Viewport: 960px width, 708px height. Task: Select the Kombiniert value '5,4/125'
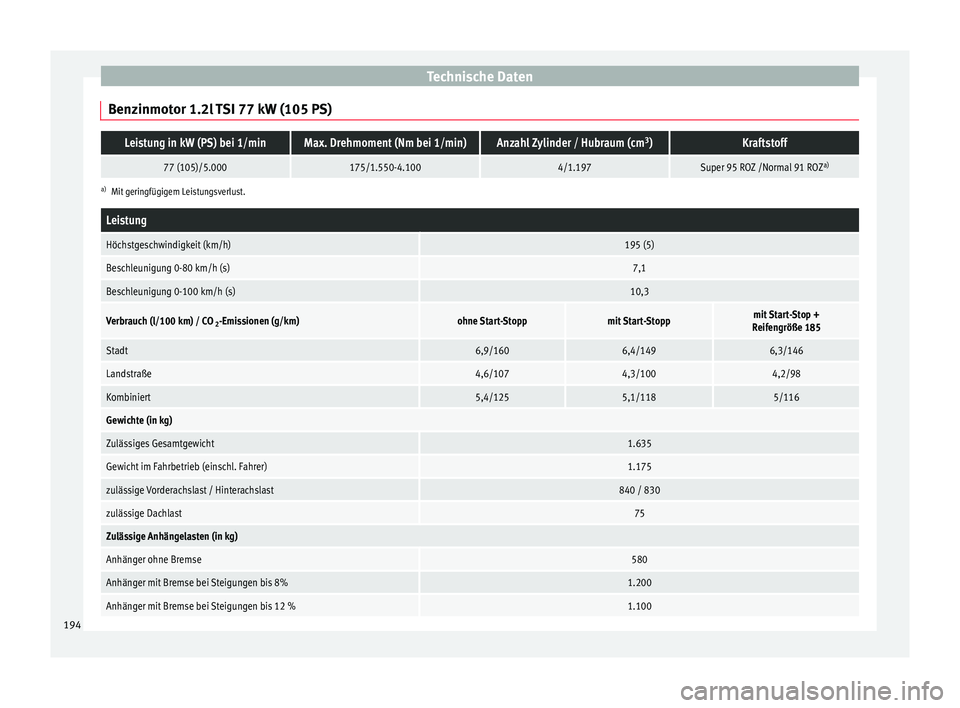tap(492, 397)
